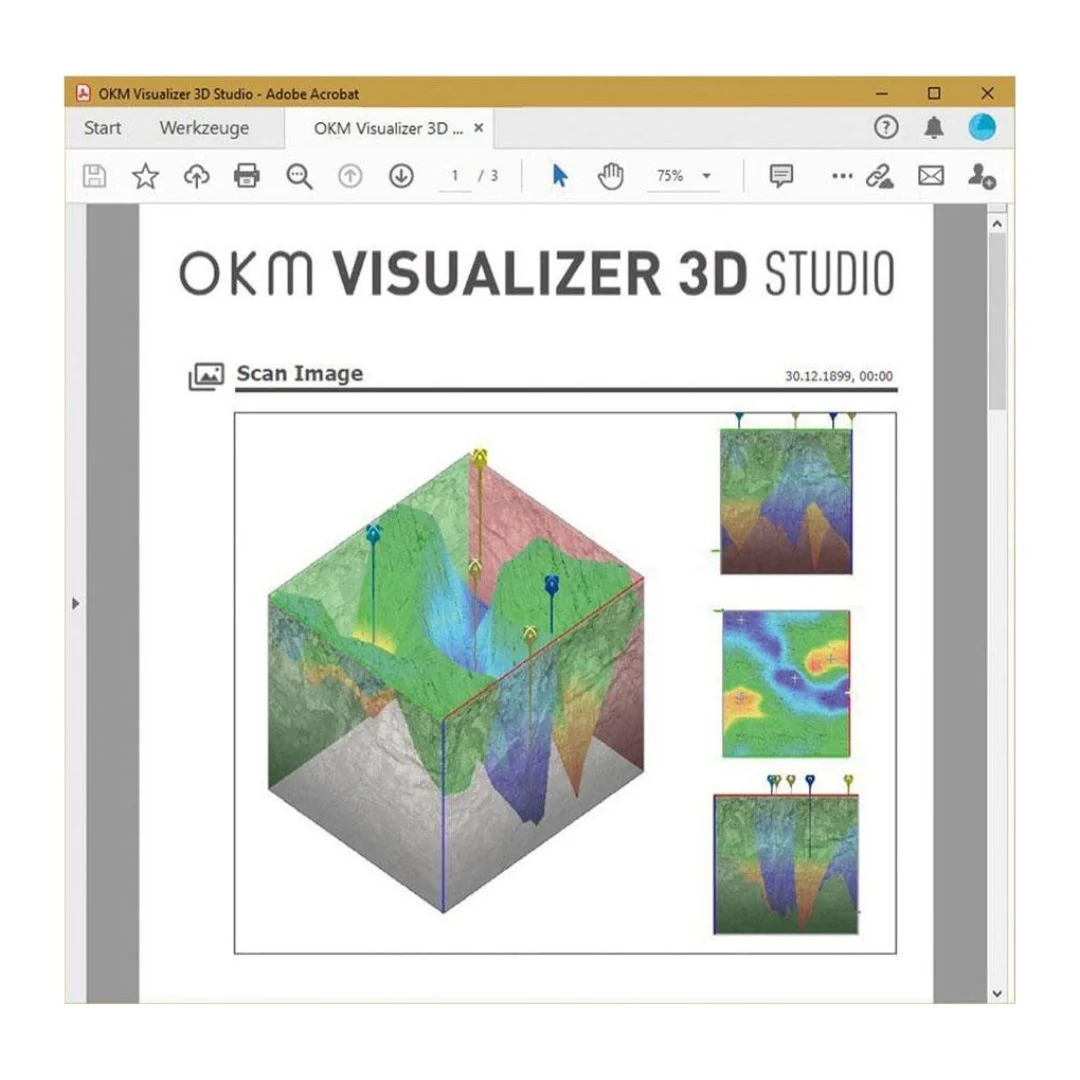The height and width of the screenshot is (1080, 1080).
Task: Open the zoom level dropdown arrow
Action: point(706,176)
